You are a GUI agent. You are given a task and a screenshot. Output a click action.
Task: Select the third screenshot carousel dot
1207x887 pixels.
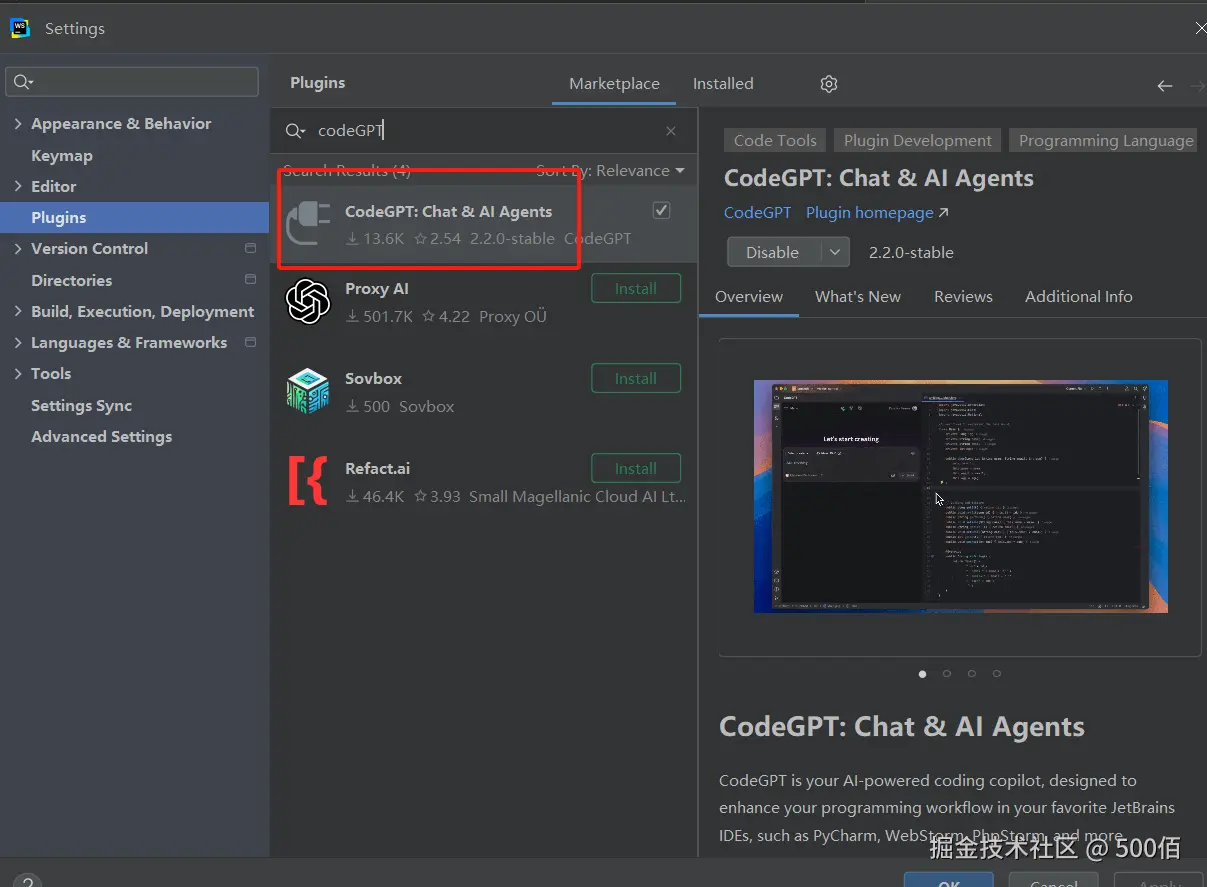pos(972,674)
